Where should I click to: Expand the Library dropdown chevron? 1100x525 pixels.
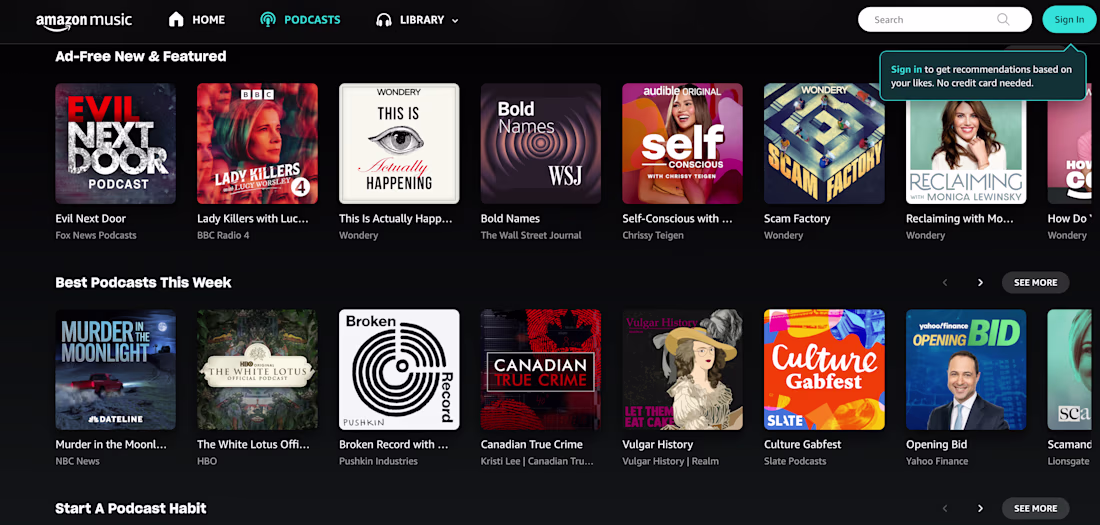(455, 21)
